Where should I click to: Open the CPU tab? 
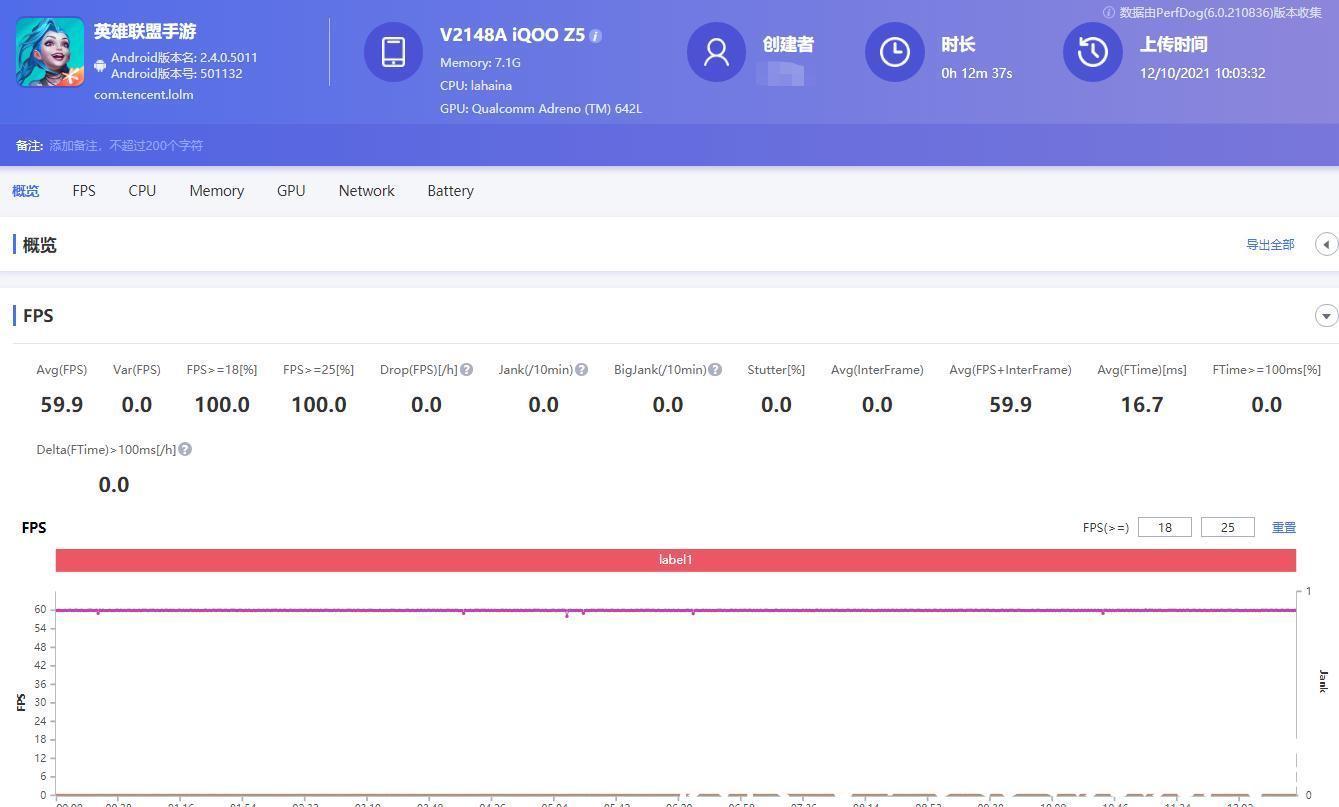142,191
